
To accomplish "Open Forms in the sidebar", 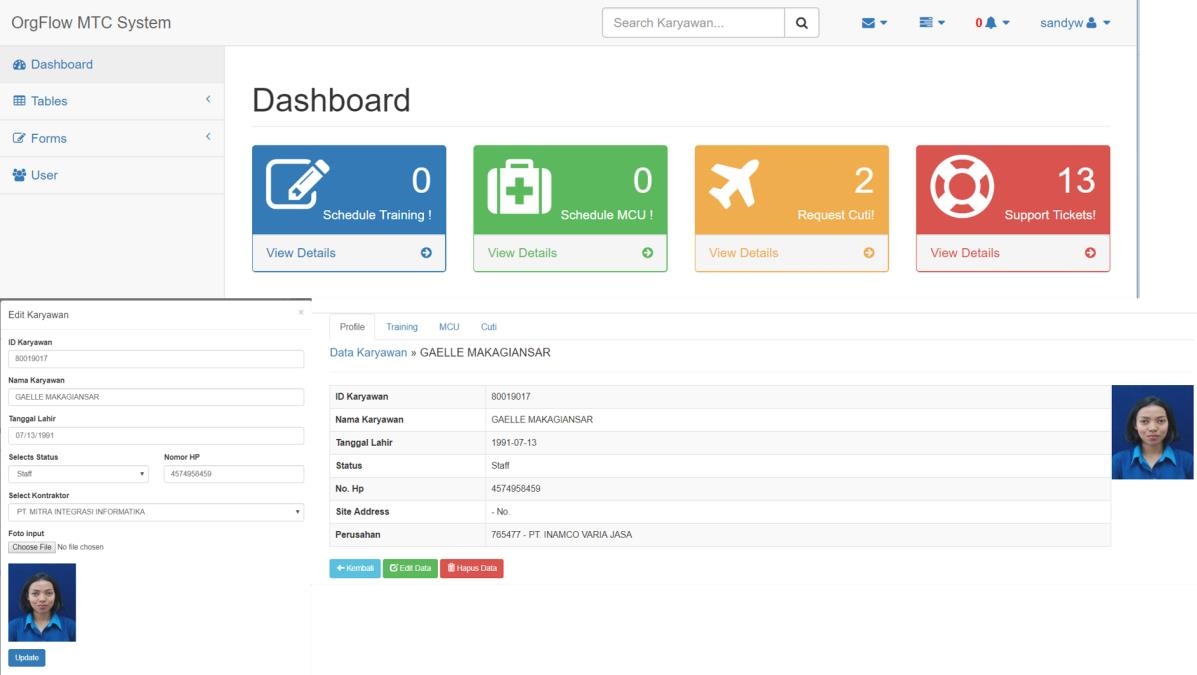I will click(112, 138).
